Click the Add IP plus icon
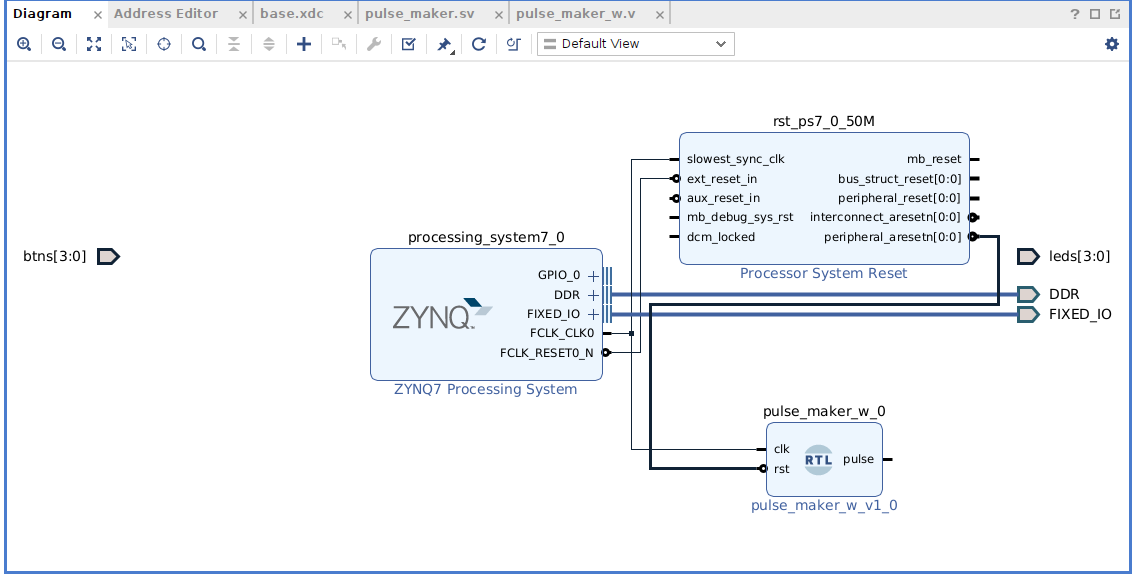The height and width of the screenshot is (575, 1135). [304, 44]
